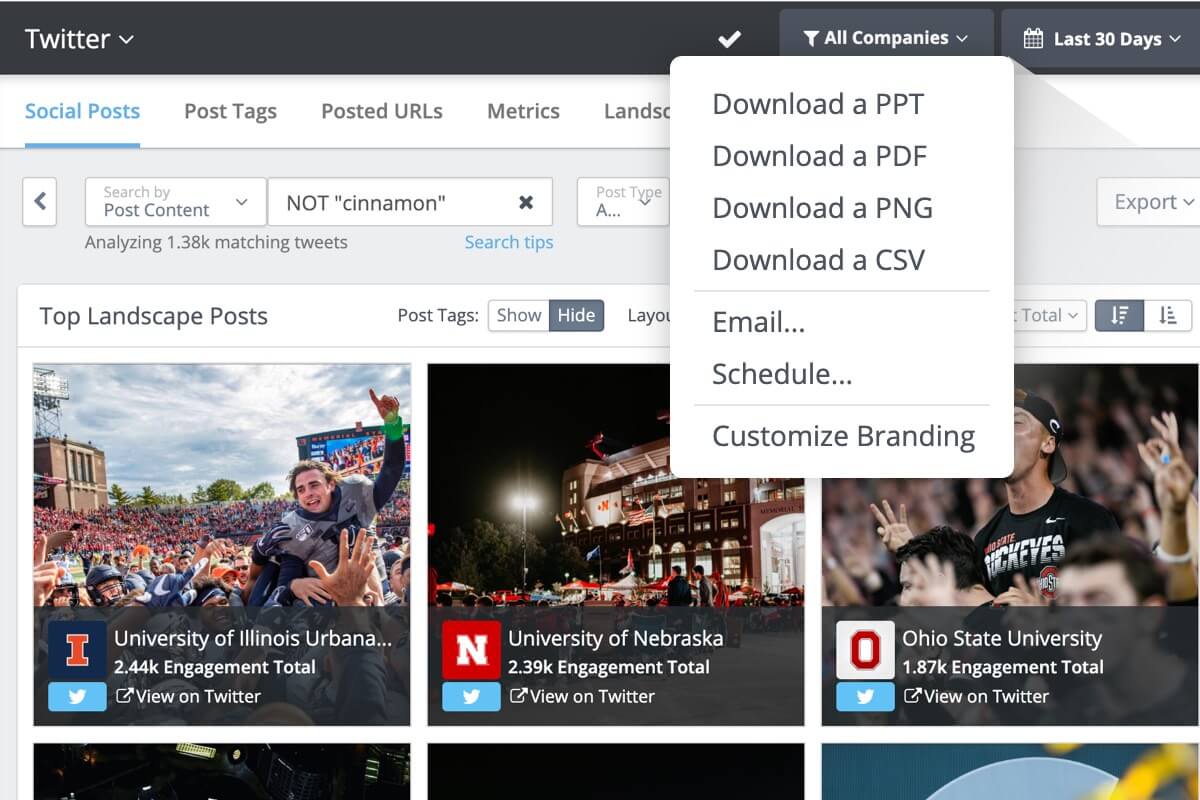The height and width of the screenshot is (800, 1200).
Task: Switch to the Post Tags tab
Action: [230, 111]
